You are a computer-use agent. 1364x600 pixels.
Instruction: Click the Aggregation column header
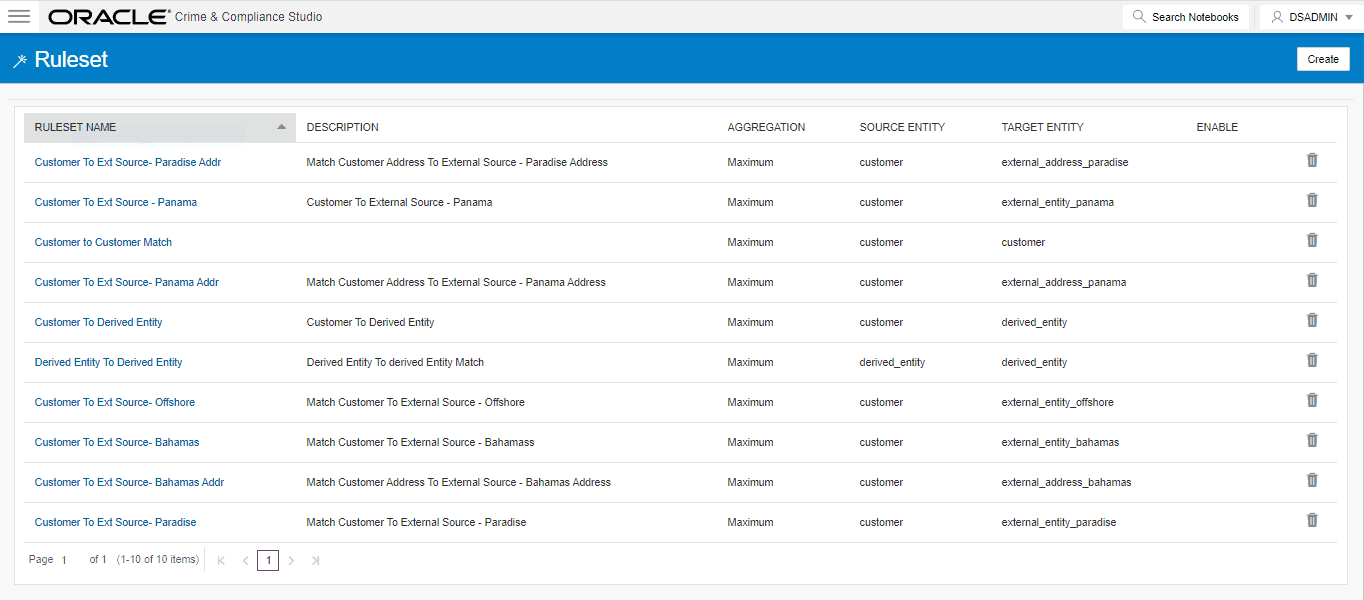click(x=766, y=127)
